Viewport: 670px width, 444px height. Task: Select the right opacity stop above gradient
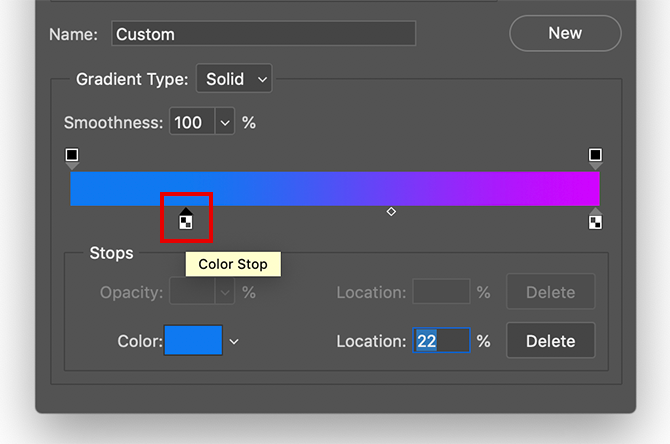tap(595, 156)
